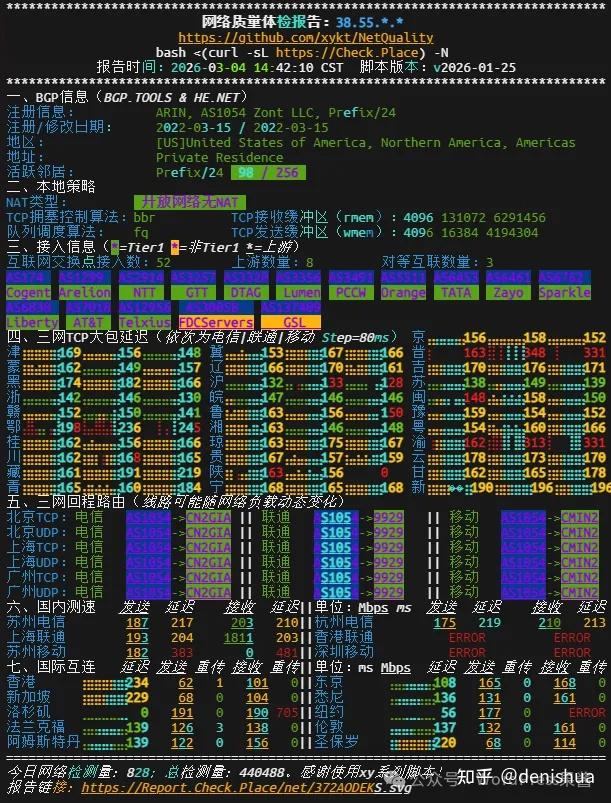The image size is (611, 803).
Task: Click the today's check count 828
Action: [137, 773]
